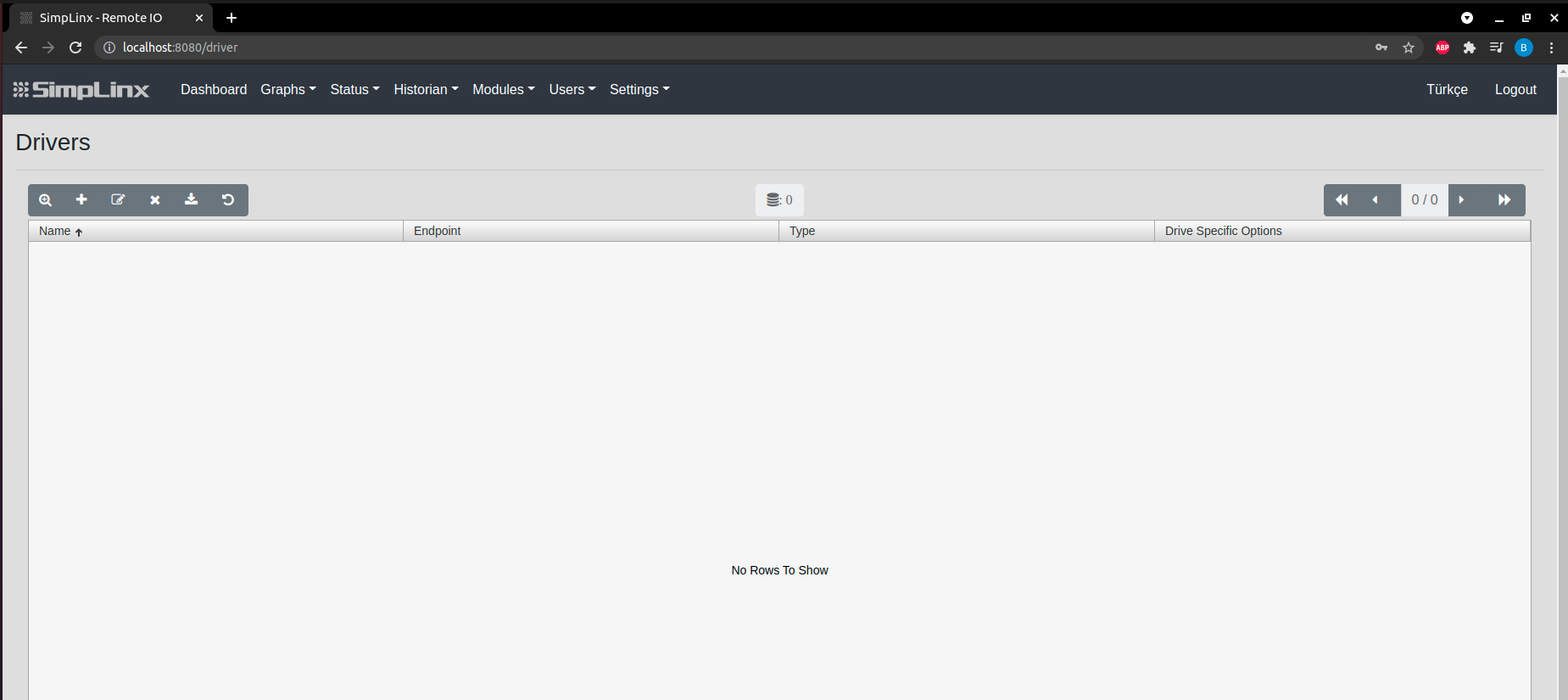Sort table by Name column
Viewport: 1568px width, 700px height.
click(x=215, y=231)
